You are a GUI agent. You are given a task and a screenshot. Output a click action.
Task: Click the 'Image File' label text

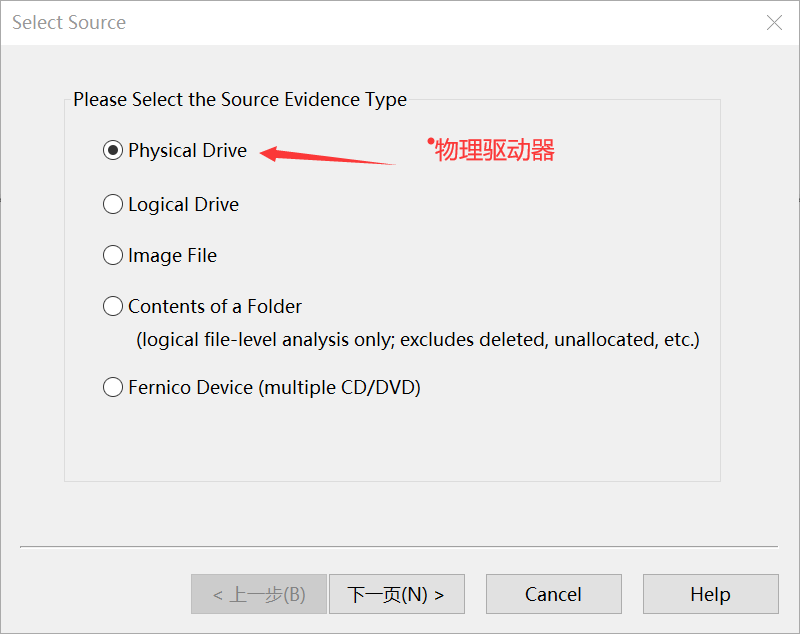172,255
